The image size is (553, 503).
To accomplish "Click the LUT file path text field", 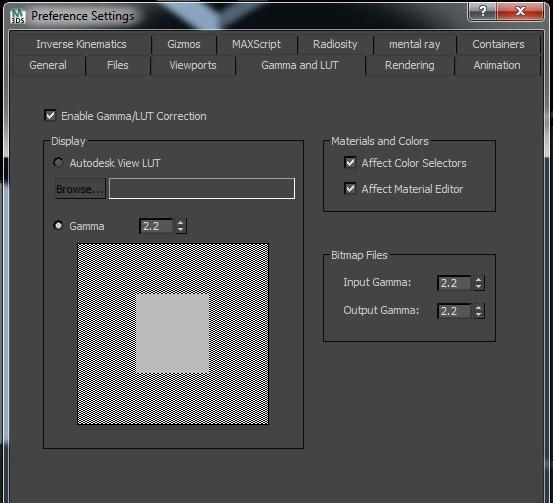I will (202, 188).
